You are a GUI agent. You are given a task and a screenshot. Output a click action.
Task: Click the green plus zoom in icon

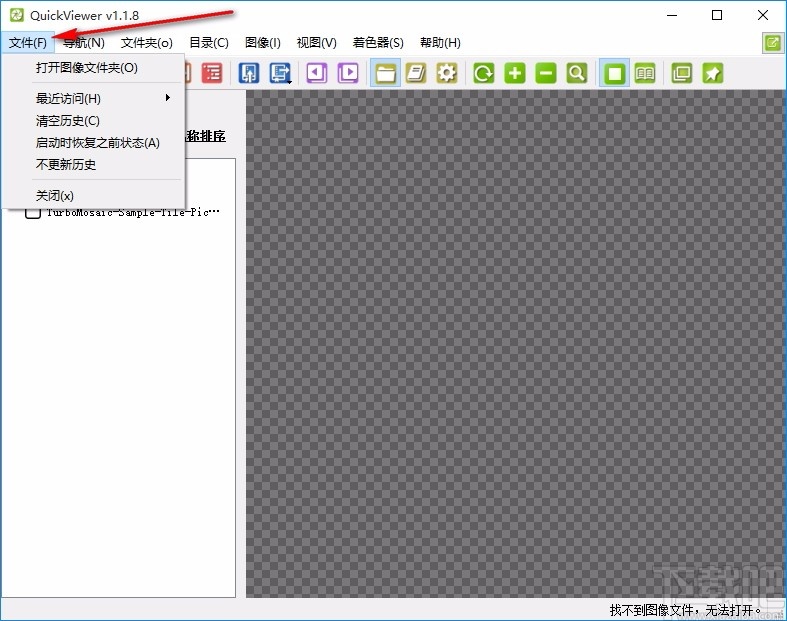click(x=515, y=73)
